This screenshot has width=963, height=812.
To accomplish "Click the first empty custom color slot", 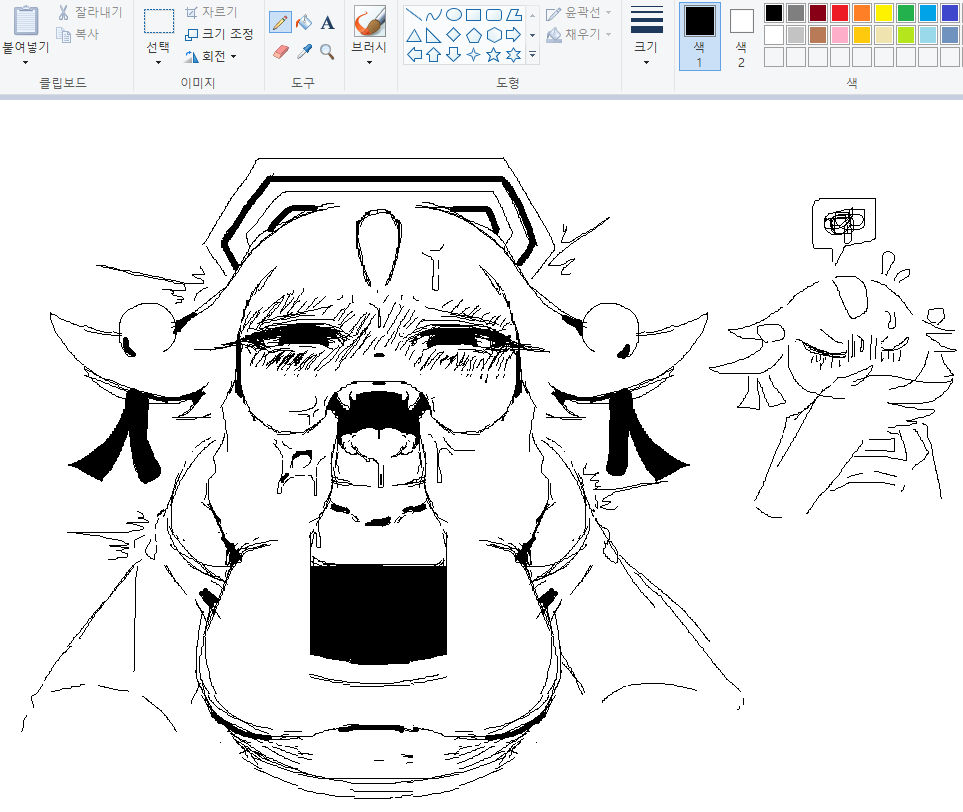I will [774, 57].
